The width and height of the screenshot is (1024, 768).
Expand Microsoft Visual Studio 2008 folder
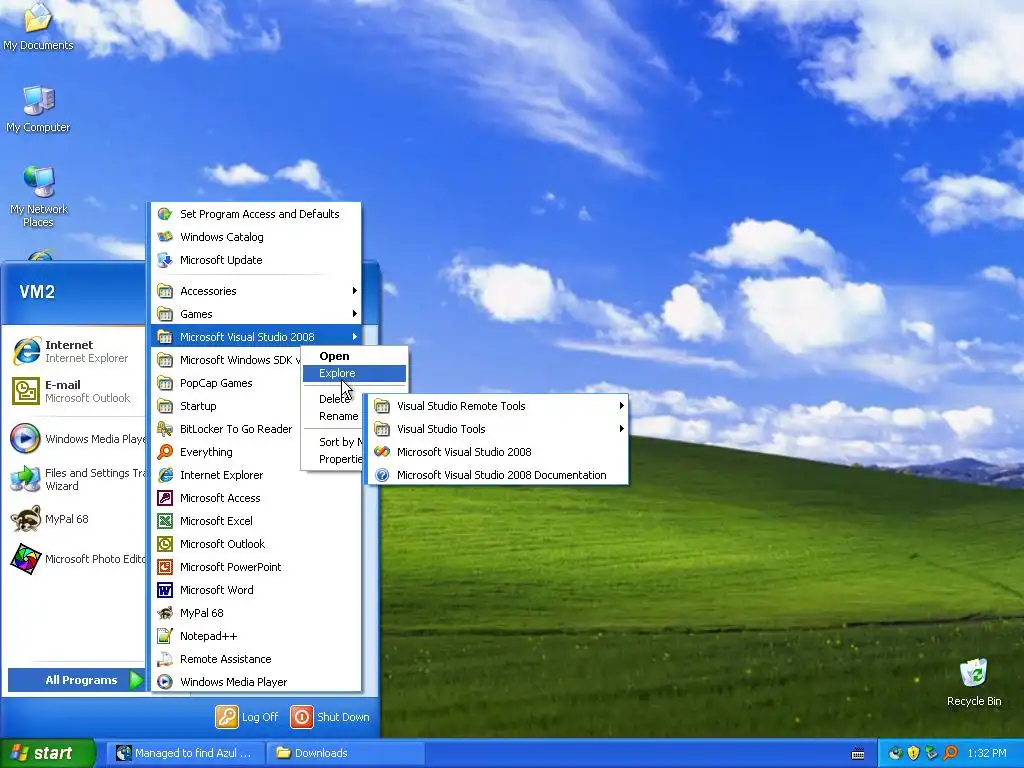(257, 337)
